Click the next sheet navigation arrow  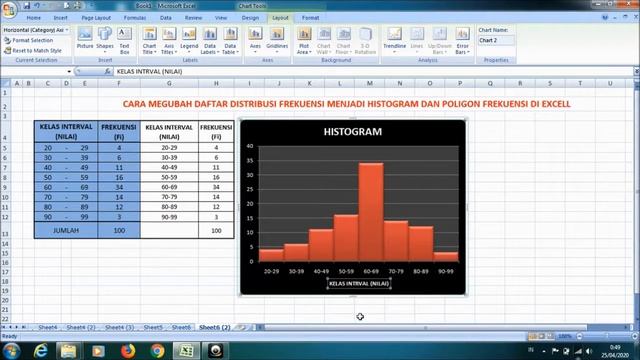(17, 327)
